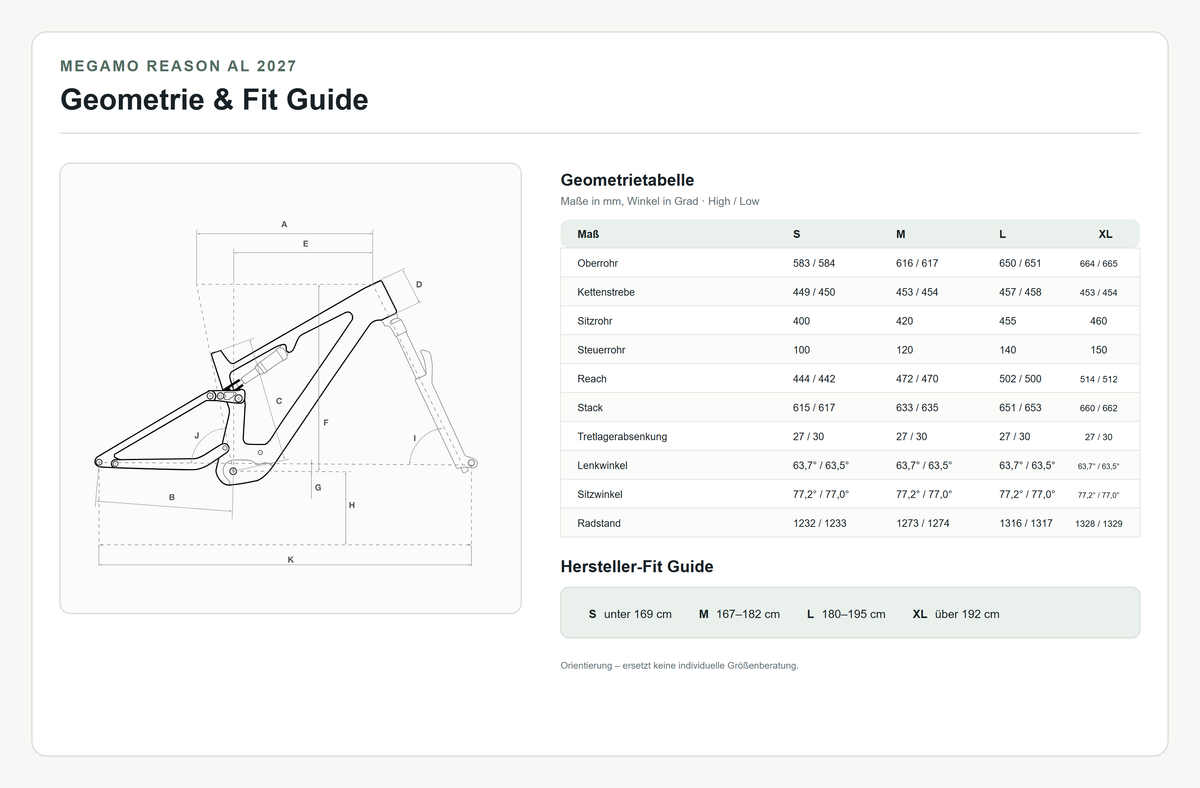The image size is (1200, 788).
Task: Click Radstand value '1328 / 1329'
Action: pos(1099,524)
